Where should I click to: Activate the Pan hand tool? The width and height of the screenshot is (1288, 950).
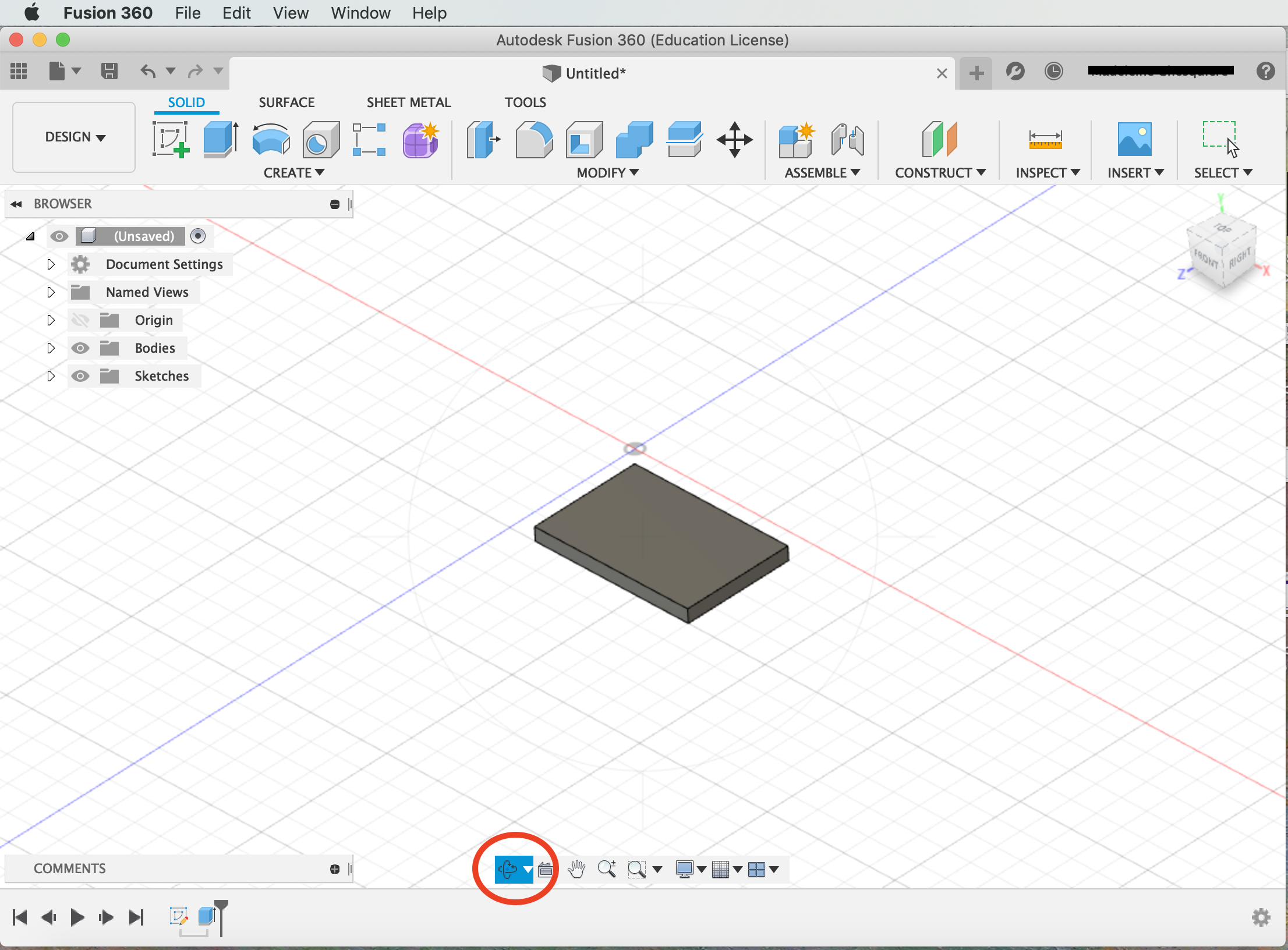click(x=576, y=869)
